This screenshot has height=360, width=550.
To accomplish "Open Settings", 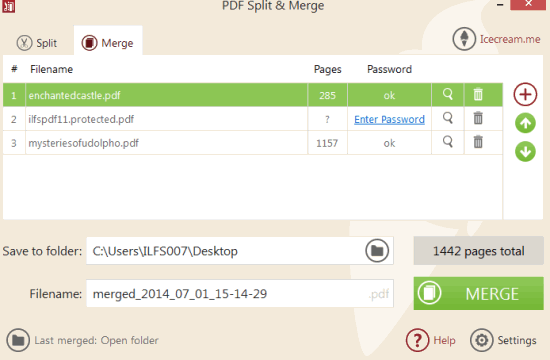I will tap(503, 340).
